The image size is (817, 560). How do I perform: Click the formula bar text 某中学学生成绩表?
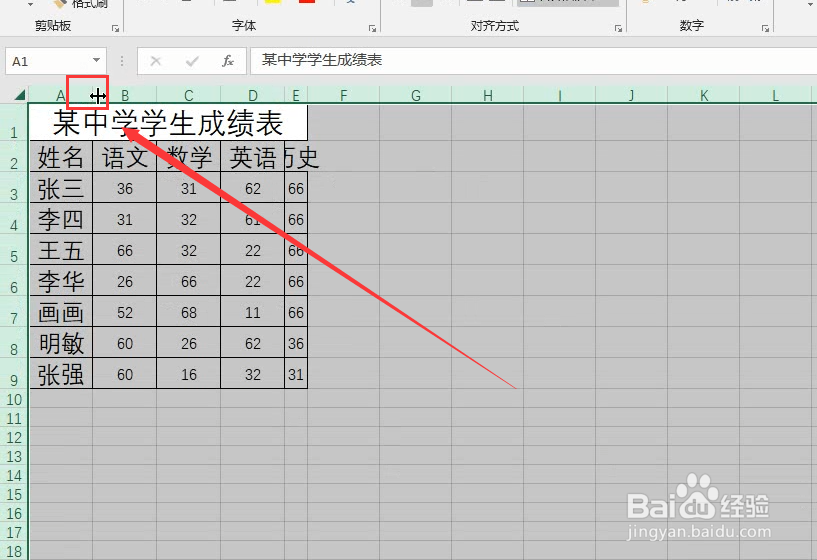[x=321, y=60]
